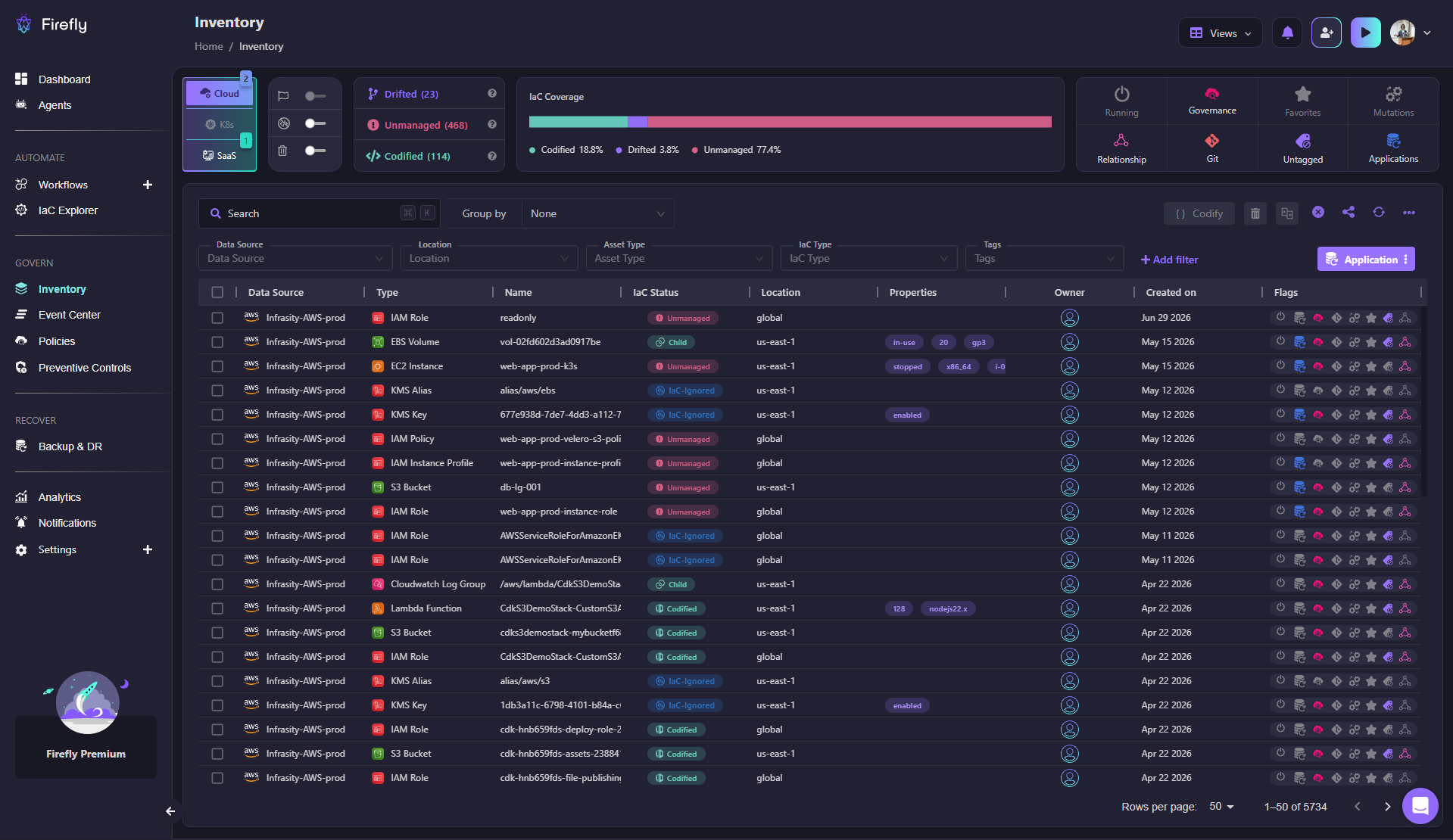
Task: Toggle the middle excluded-assets switch
Action: (315, 123)
